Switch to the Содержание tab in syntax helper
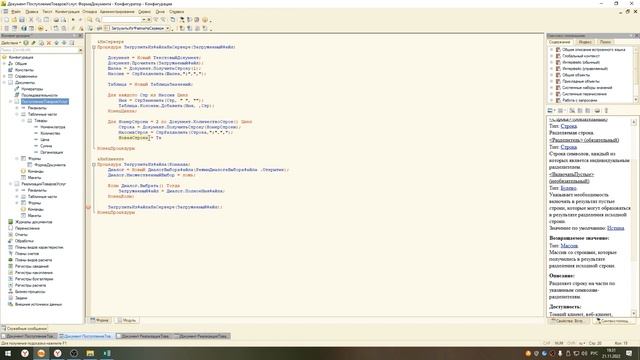The image size is (640, 360). 559,42
